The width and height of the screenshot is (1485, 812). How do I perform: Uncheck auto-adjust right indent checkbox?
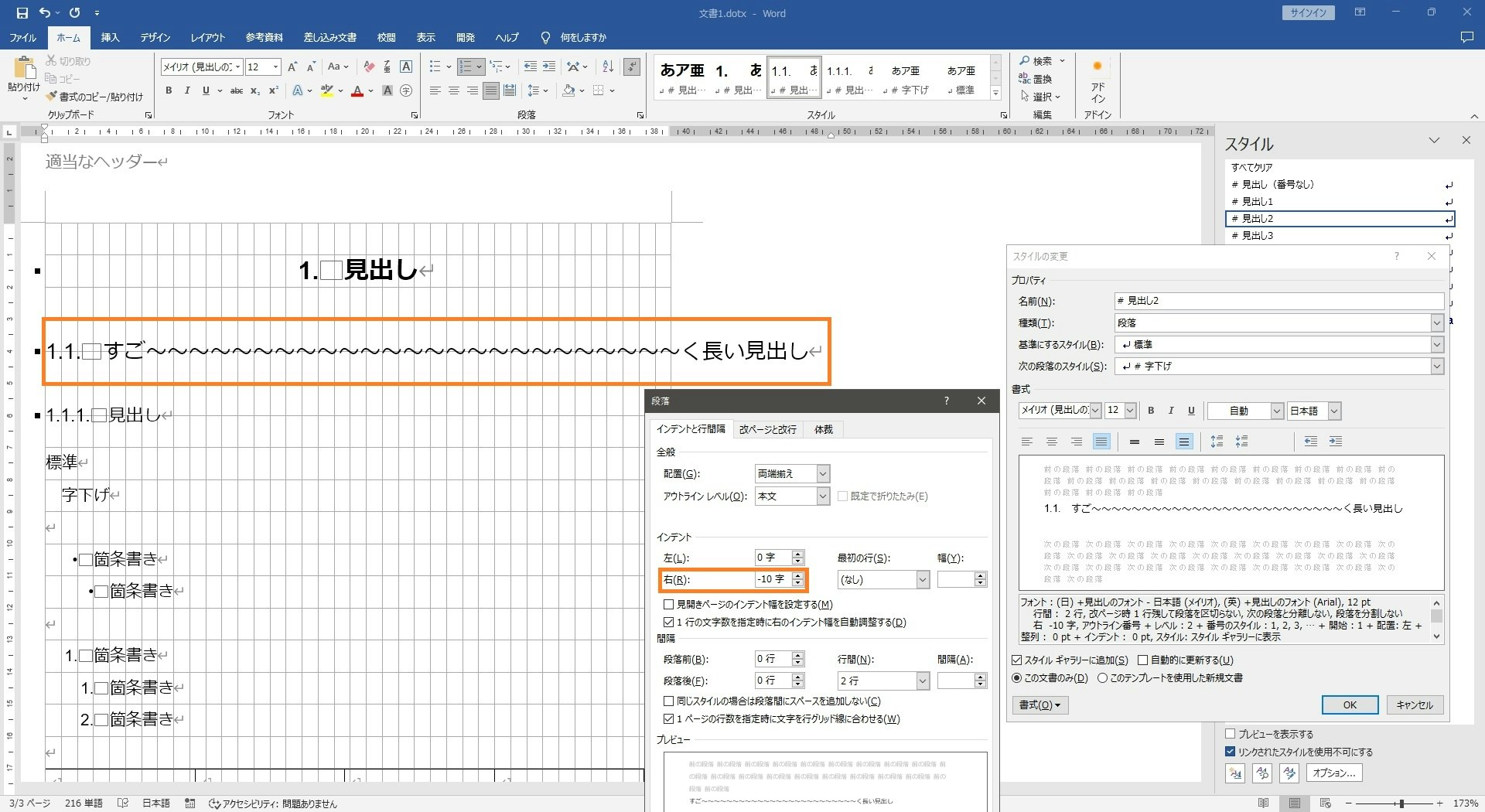(x=668, y=623)
